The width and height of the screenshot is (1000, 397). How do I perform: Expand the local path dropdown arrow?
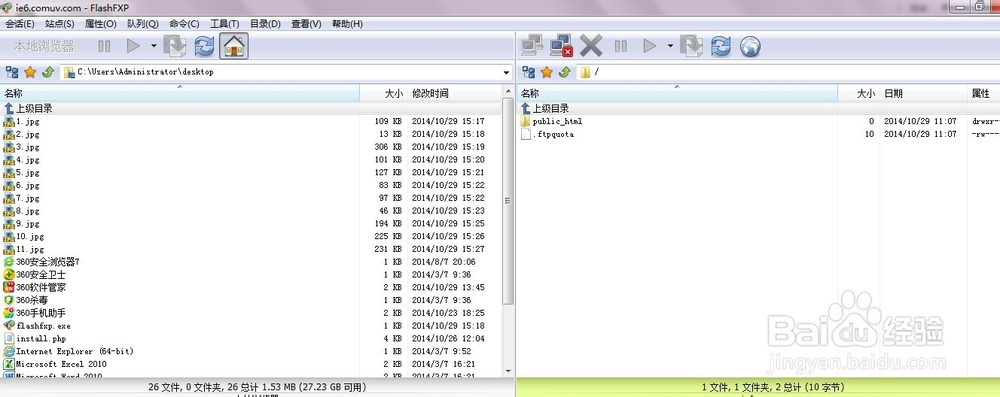click(x=506, y=72)
